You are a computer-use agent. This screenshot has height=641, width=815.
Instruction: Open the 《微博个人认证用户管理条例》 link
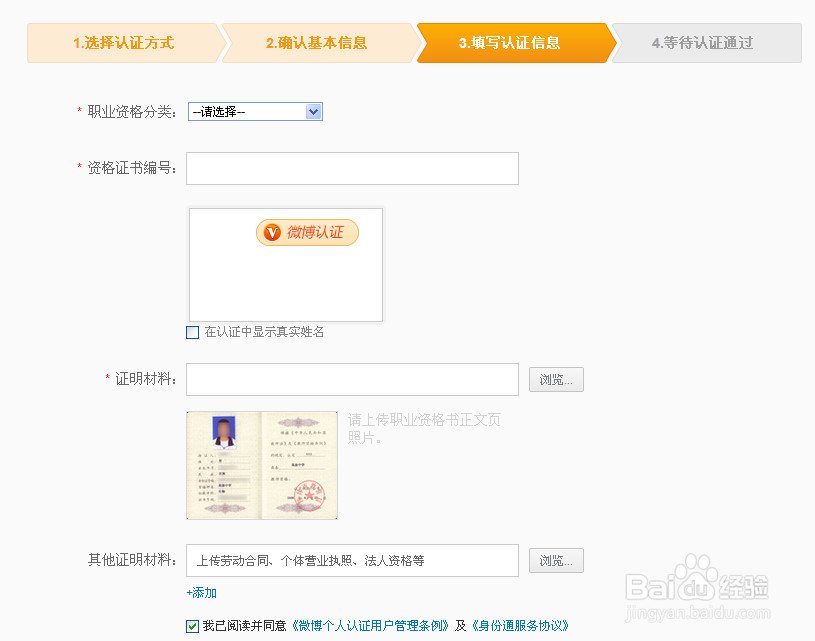pos(371,625)
